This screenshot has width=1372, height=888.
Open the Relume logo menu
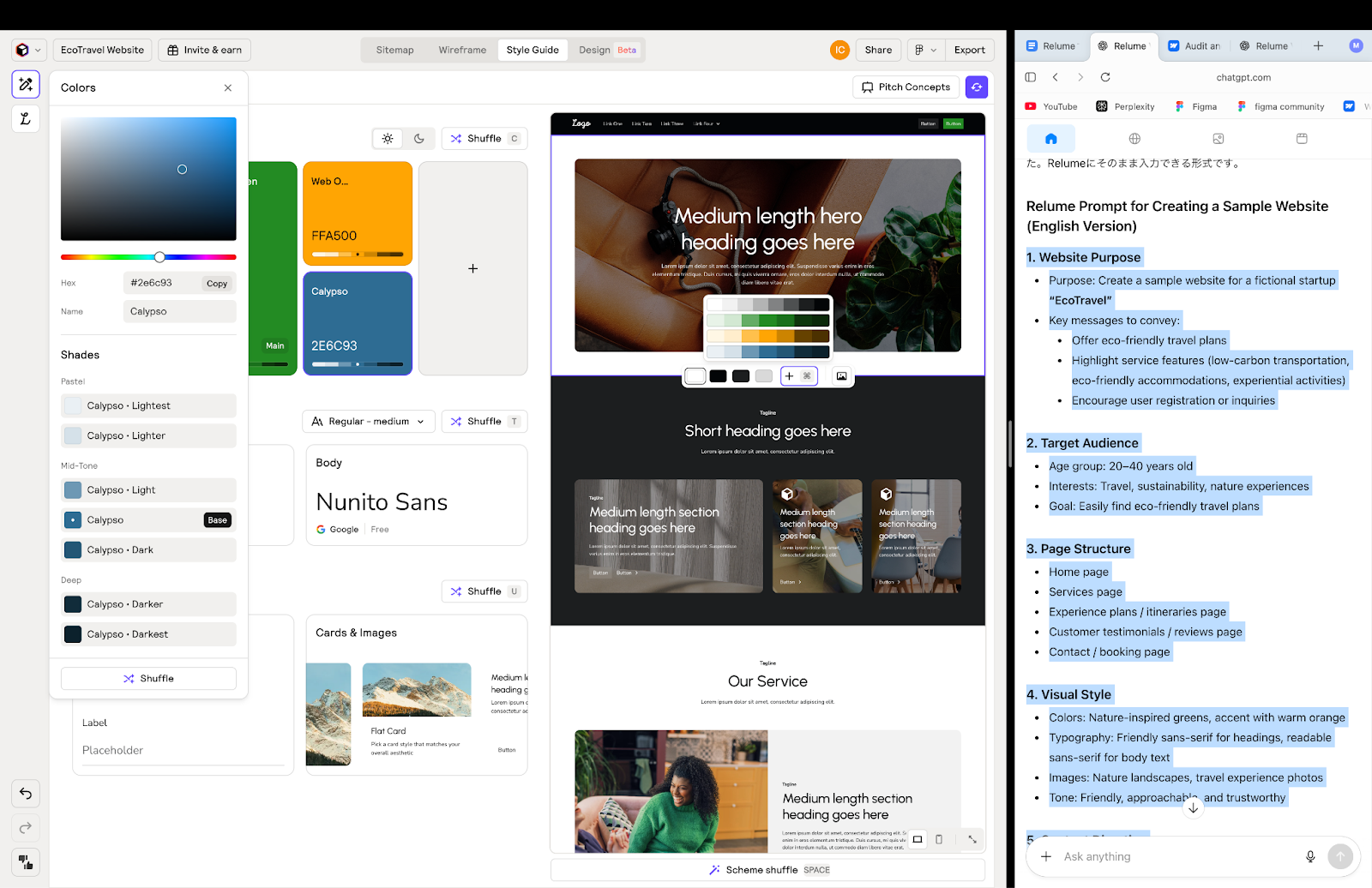27,50
